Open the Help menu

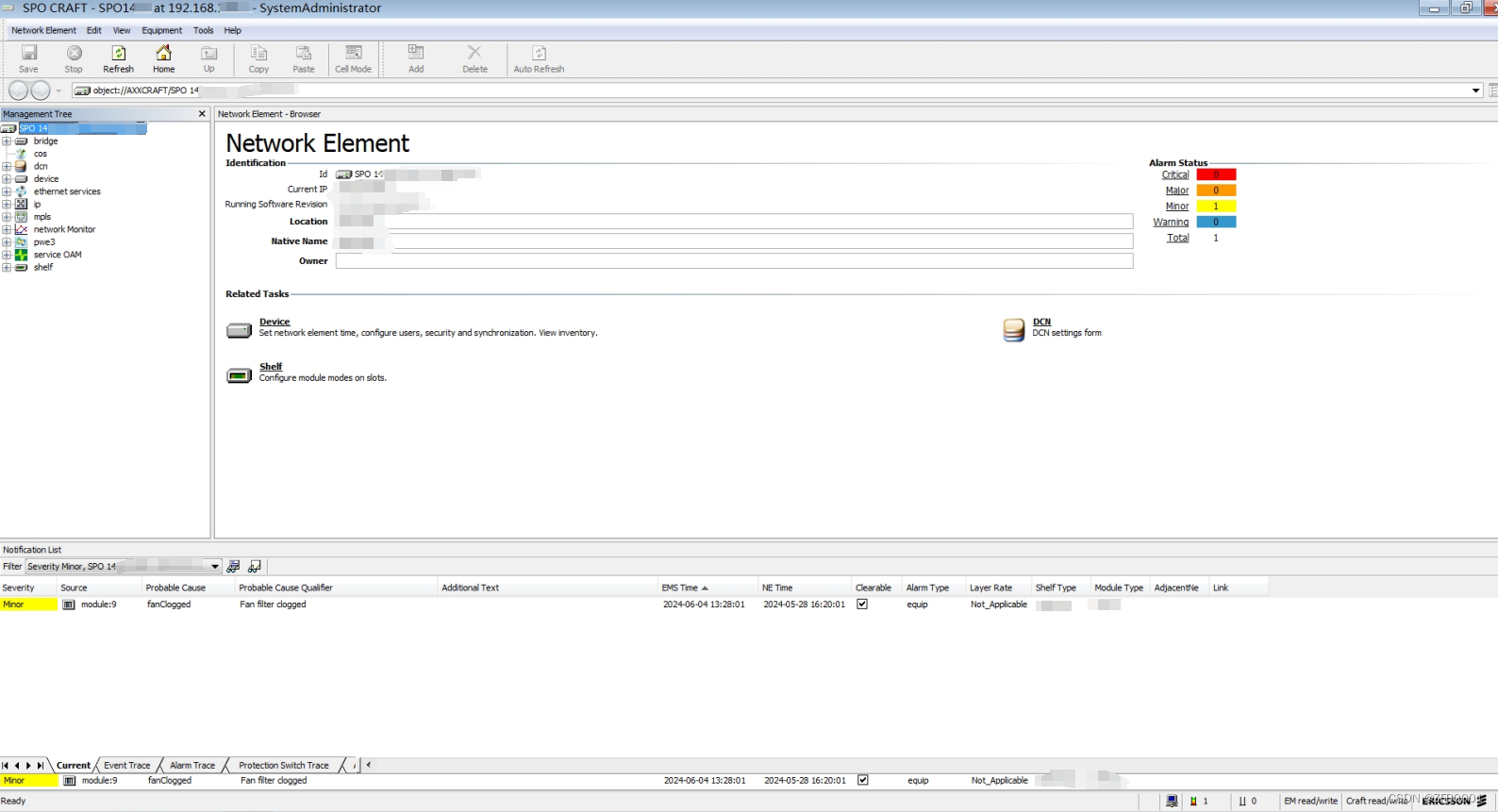[233, 30]
